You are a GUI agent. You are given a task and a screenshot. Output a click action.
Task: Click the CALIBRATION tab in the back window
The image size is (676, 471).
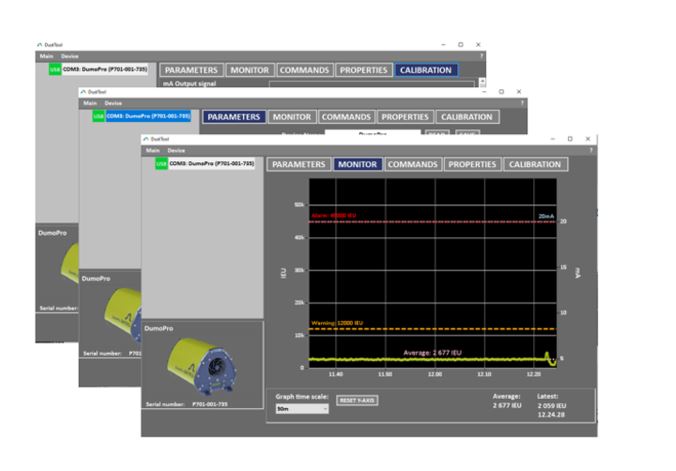tap(426, 70)
